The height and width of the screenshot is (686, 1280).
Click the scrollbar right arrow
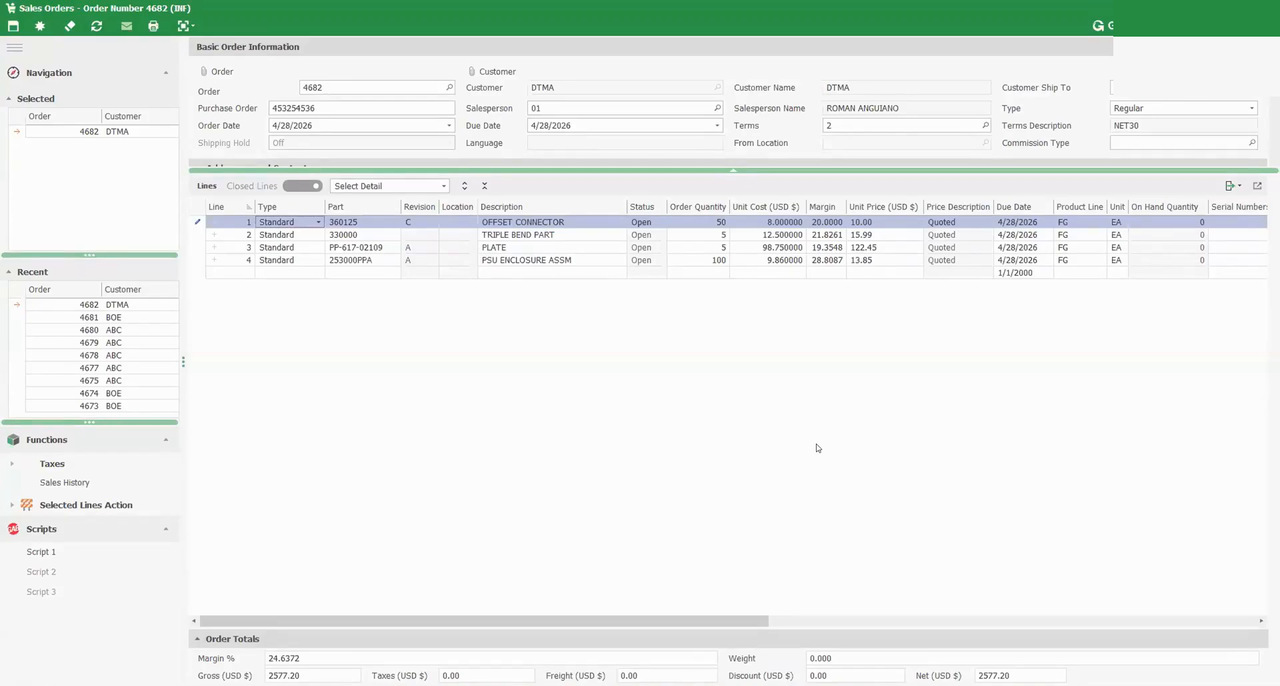click(1261, 621)
